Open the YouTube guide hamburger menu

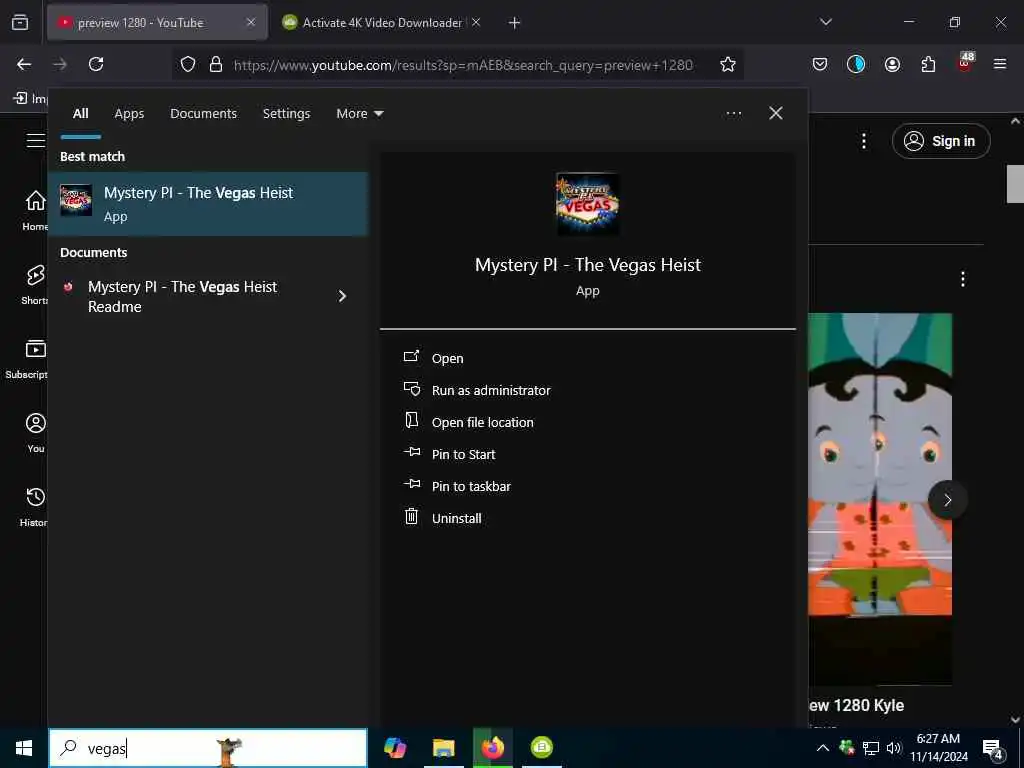[35, 140]
